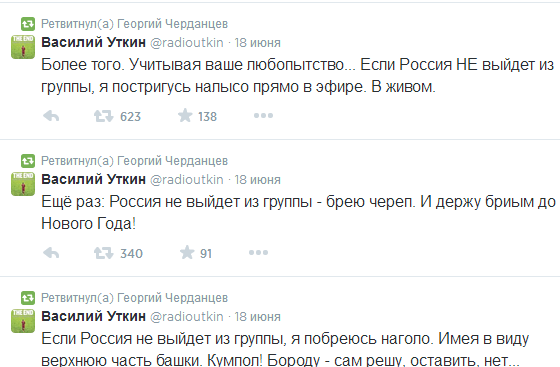
Task: Retweet the tweet with 340 retweets
Action: coord(104,253)
